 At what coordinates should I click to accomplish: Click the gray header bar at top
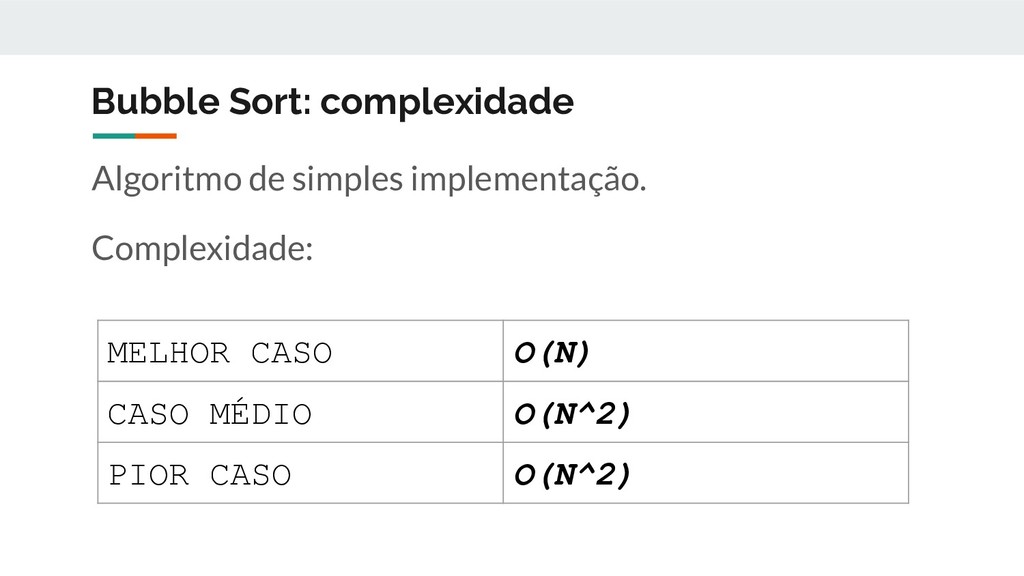(512, 27)
